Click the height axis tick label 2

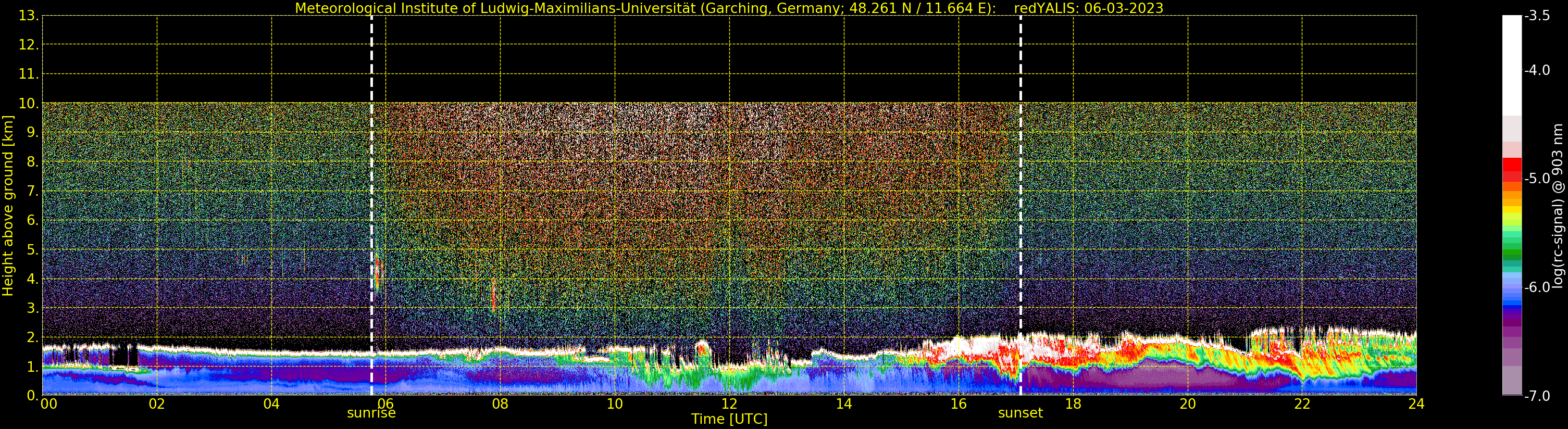click(x=32, y=337)
